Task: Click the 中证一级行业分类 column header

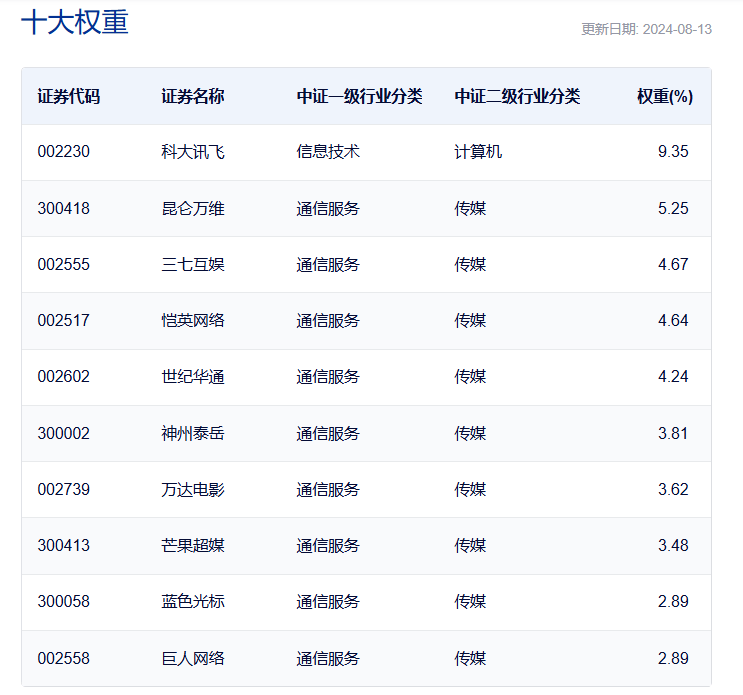Action: point(360,96)
